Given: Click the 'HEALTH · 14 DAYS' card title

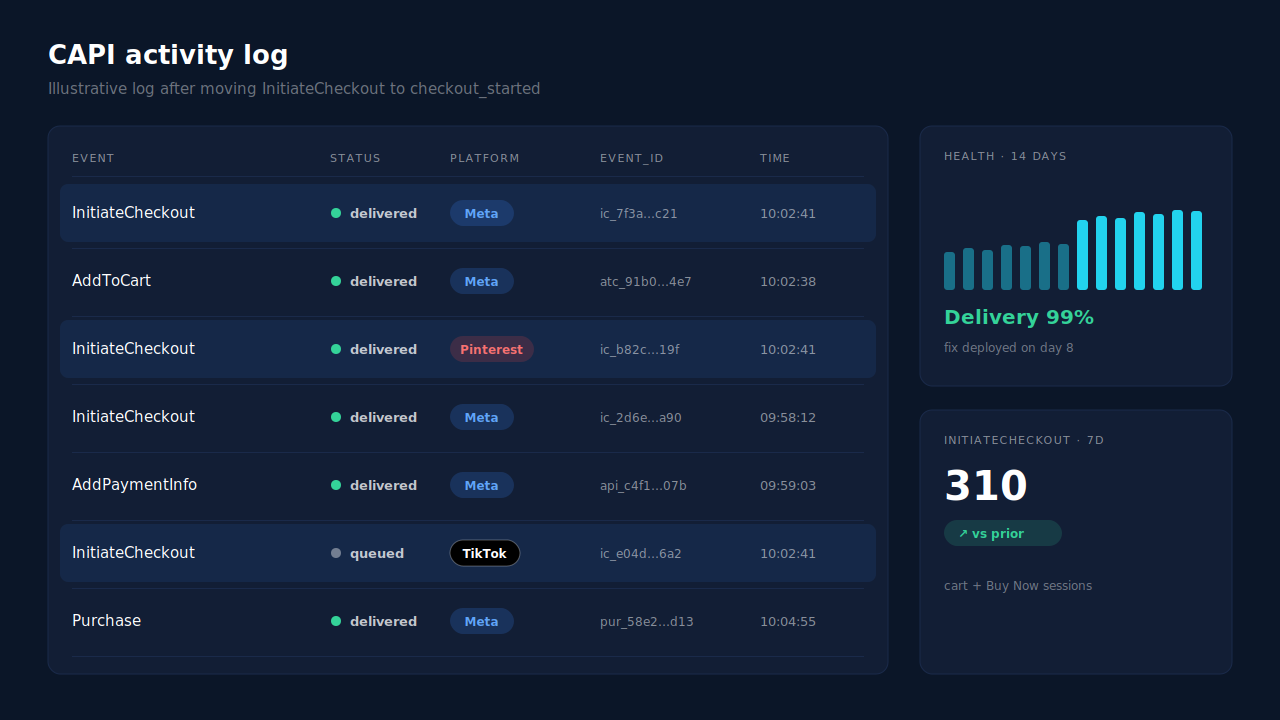Looking at the screenshot, I should [x=1005, y=156].
